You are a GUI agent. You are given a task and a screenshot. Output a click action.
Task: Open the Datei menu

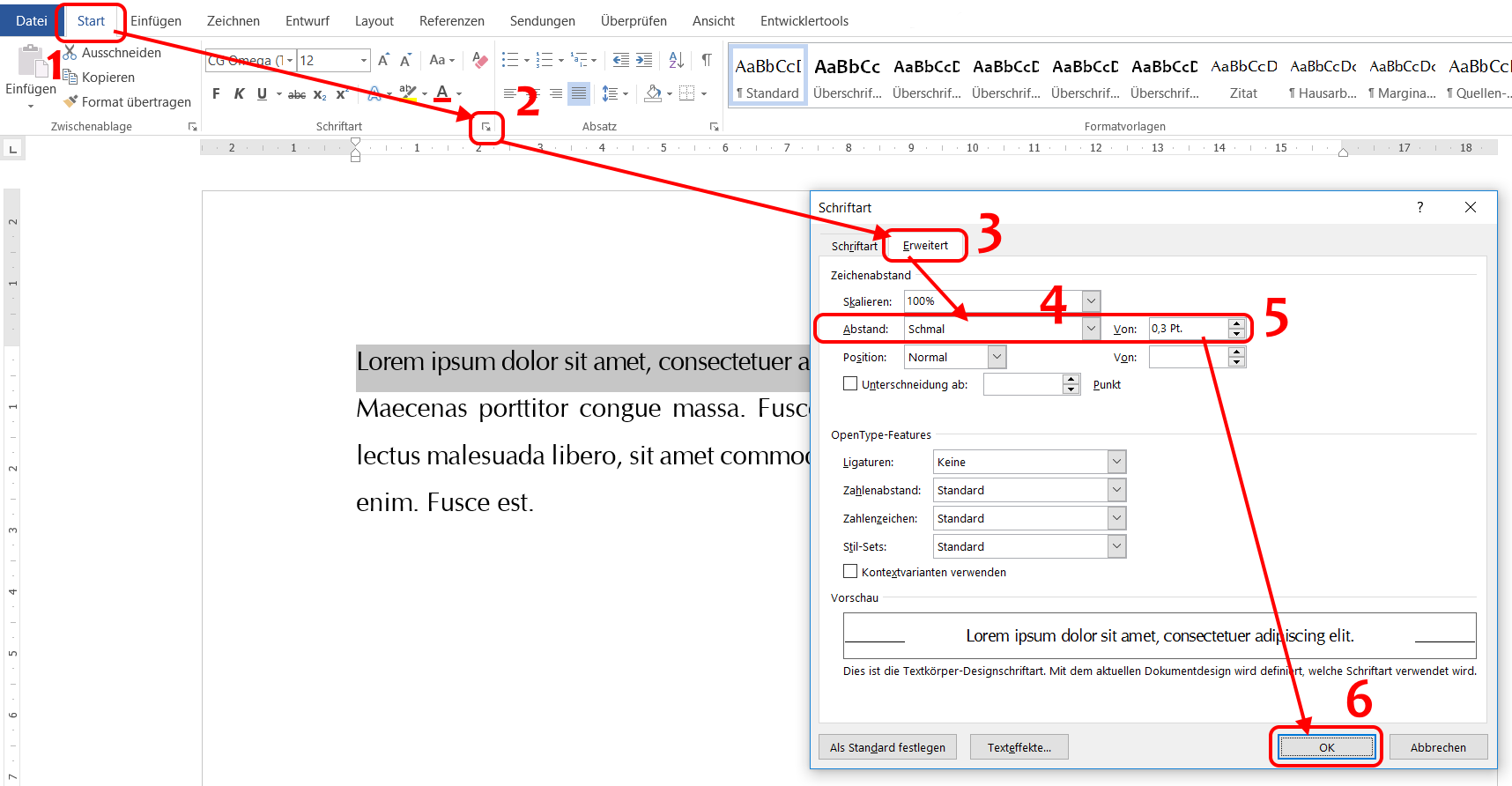click(32, 21)
